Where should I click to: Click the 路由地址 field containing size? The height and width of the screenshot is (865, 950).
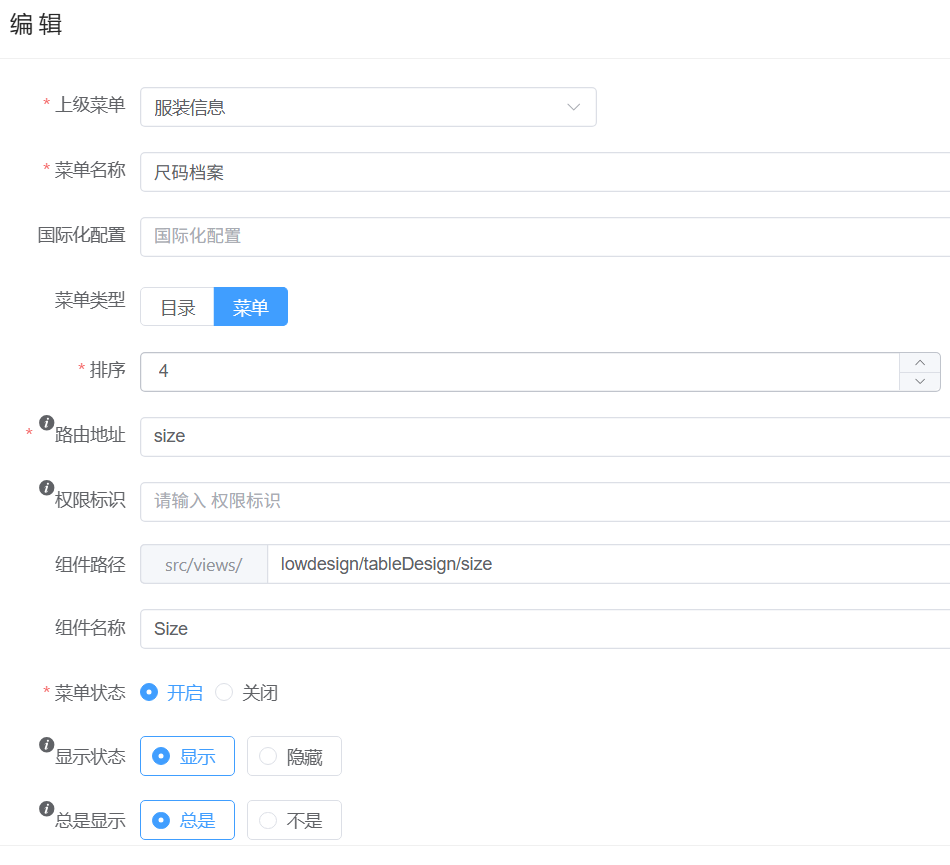click(x=545, y=437)
